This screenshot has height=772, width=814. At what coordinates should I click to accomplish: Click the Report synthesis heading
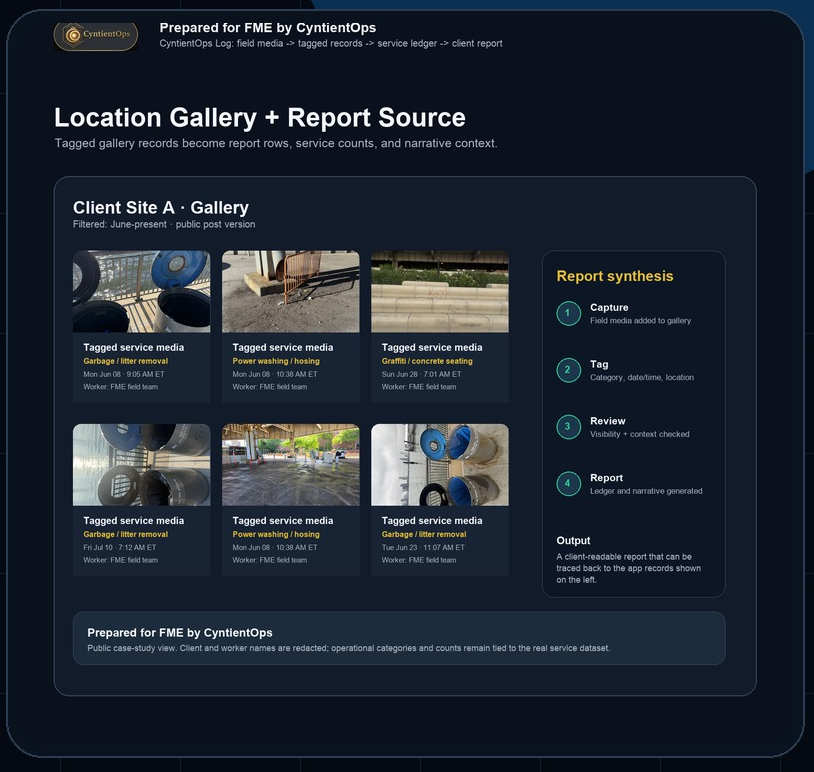pyautogui.click(x=615, y=276)
